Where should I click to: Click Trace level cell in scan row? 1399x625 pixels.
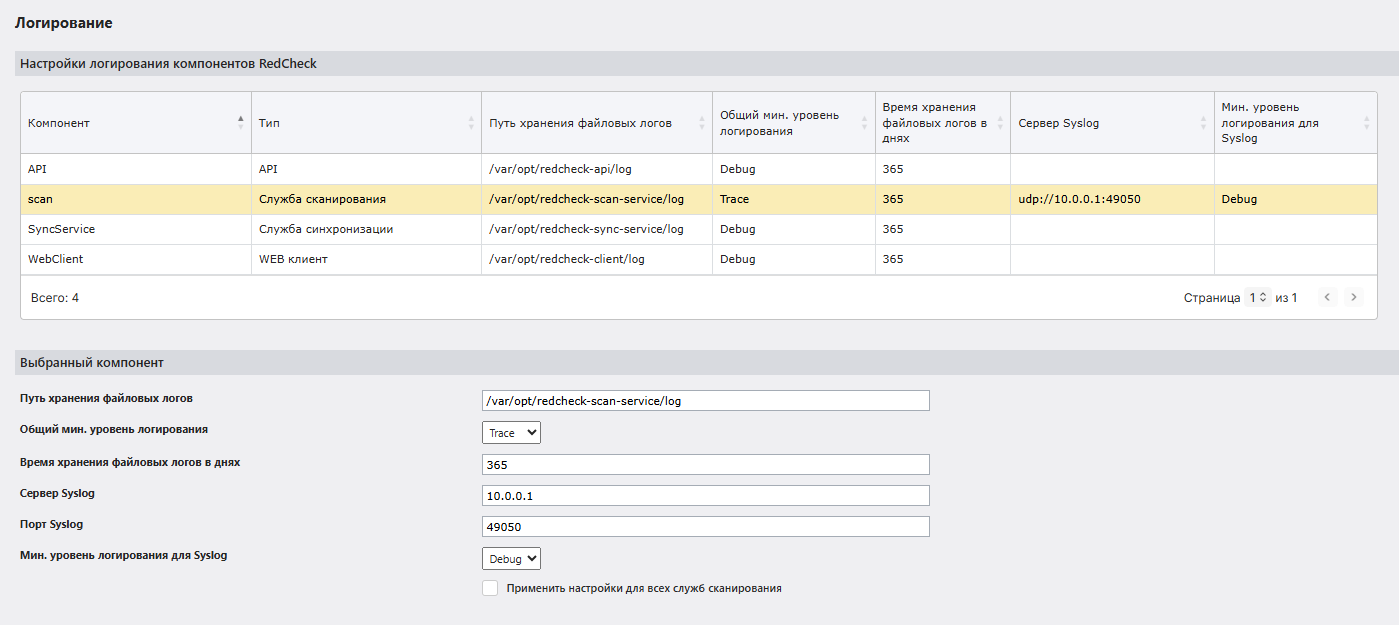tap(793, 199)
